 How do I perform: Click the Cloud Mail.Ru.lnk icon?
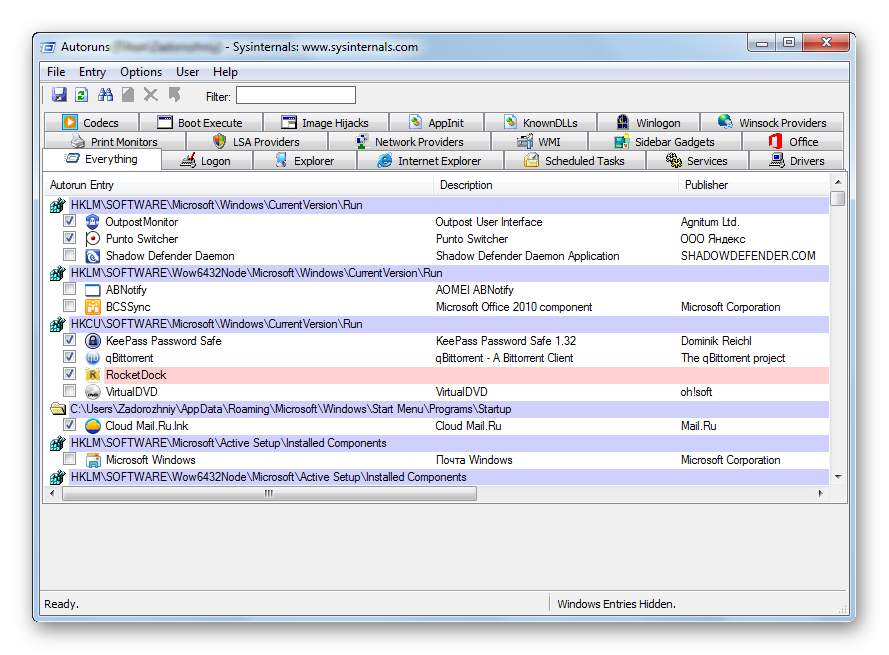pos(92,426)
